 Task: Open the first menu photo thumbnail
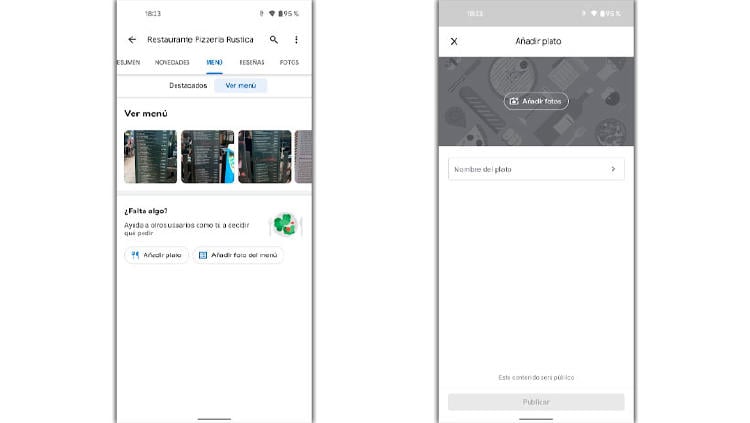[x=150, y=157]
